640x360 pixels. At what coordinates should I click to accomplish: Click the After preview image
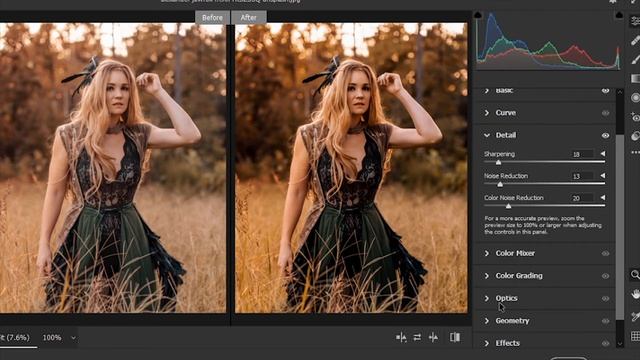(351, 168)
